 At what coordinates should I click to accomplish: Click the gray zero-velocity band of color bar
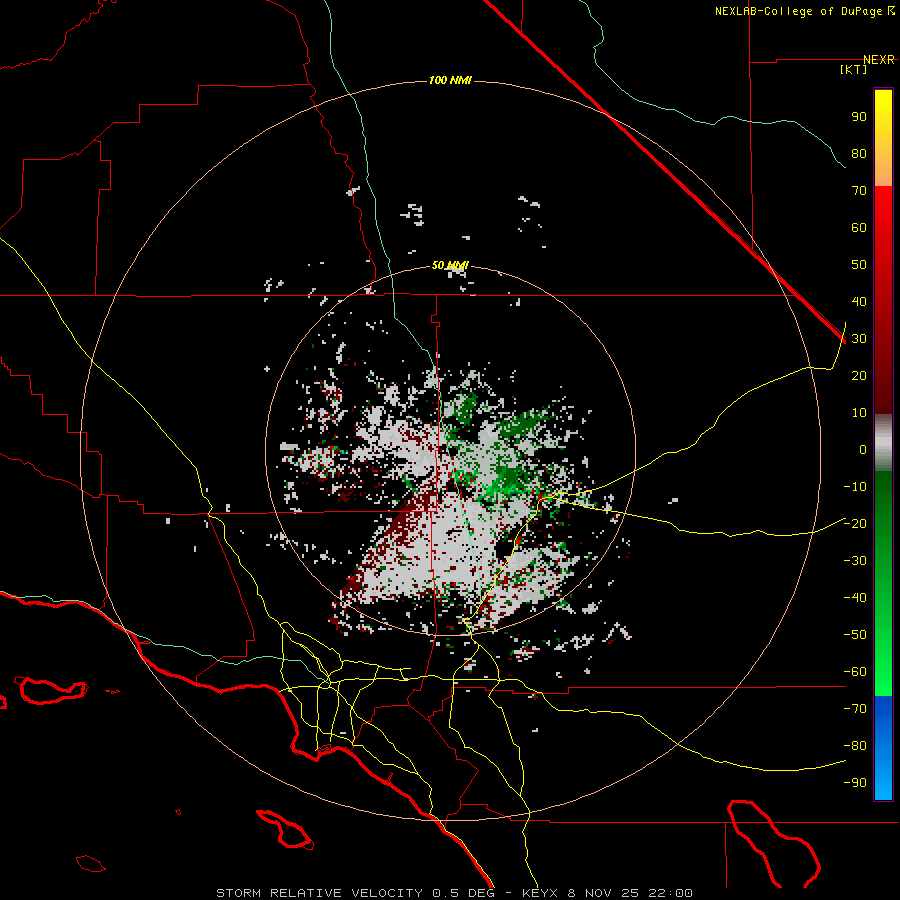[x=883, y=443]
